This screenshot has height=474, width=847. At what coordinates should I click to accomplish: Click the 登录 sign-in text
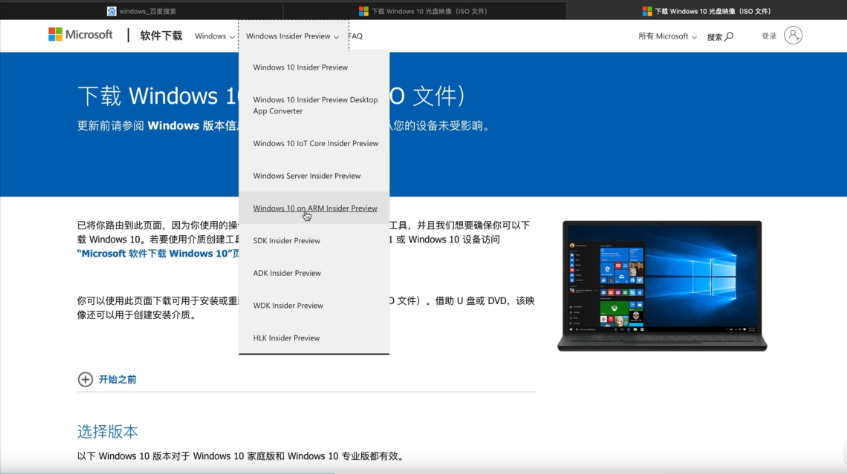[x=769, y=36]
